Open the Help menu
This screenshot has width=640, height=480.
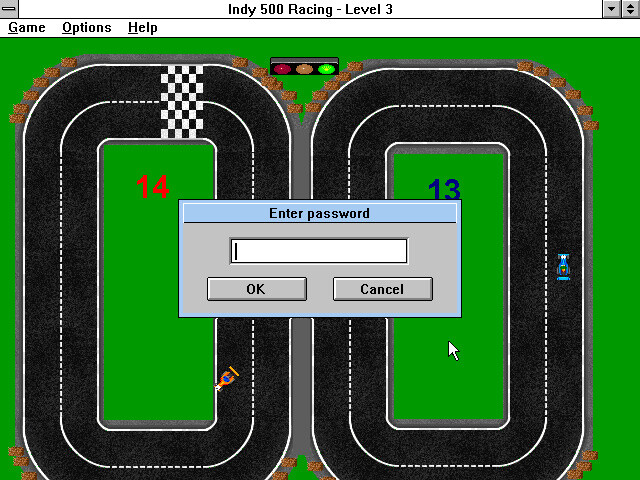[x=142, y=28]
